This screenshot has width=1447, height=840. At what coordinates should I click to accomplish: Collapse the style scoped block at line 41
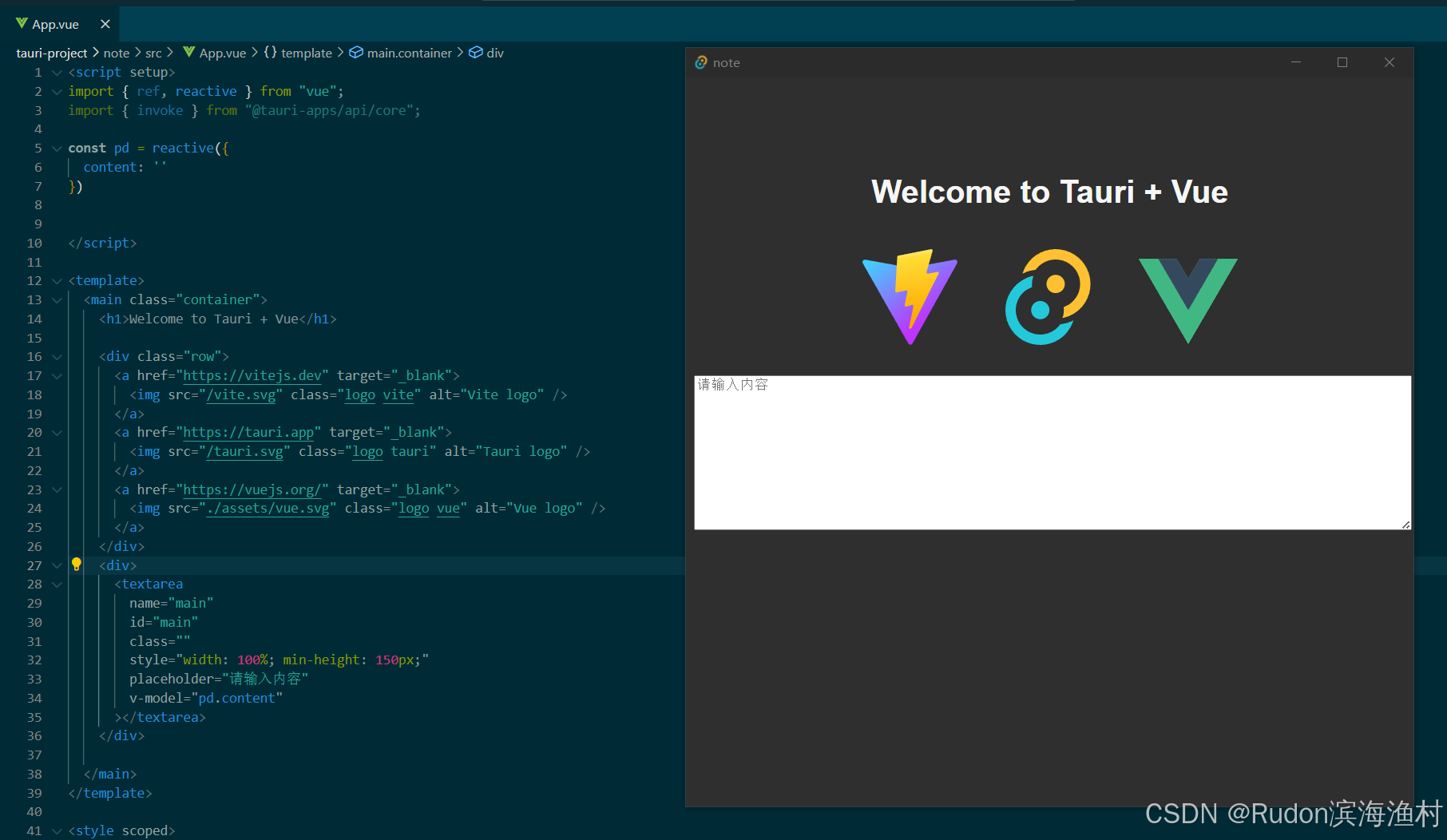coord(57,830)
